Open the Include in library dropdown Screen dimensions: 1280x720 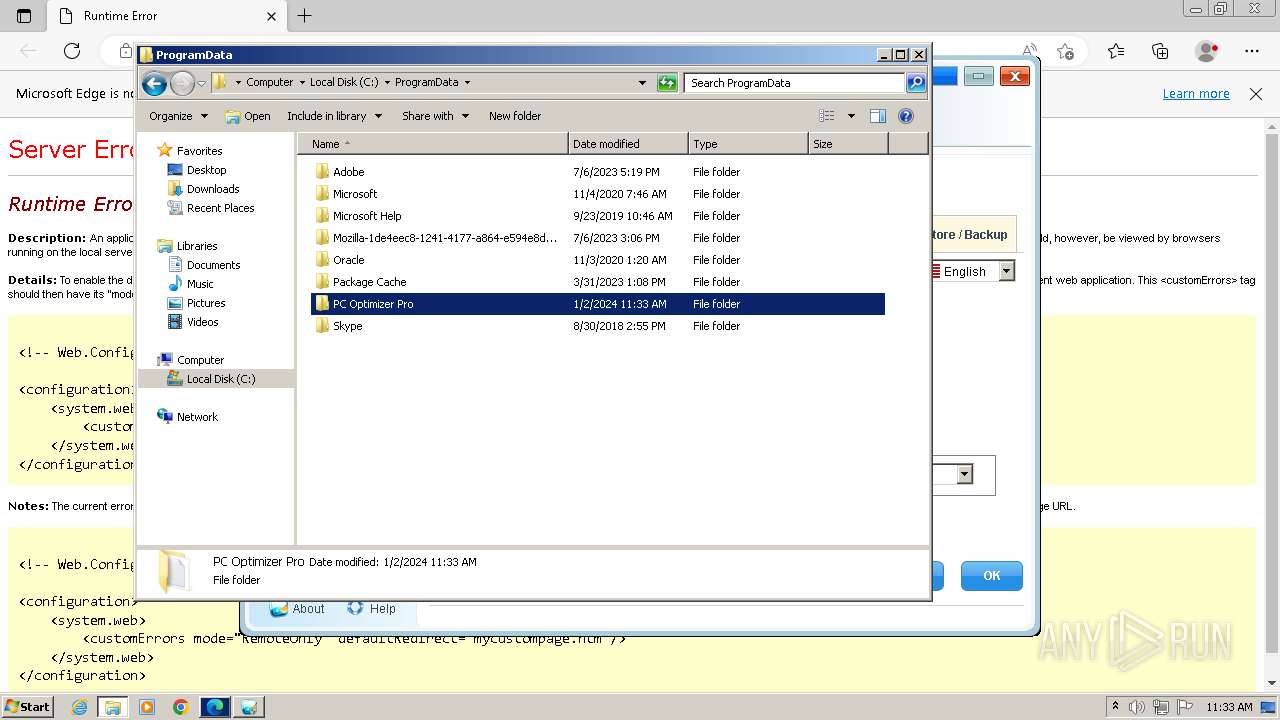click(x=334, y=116)
